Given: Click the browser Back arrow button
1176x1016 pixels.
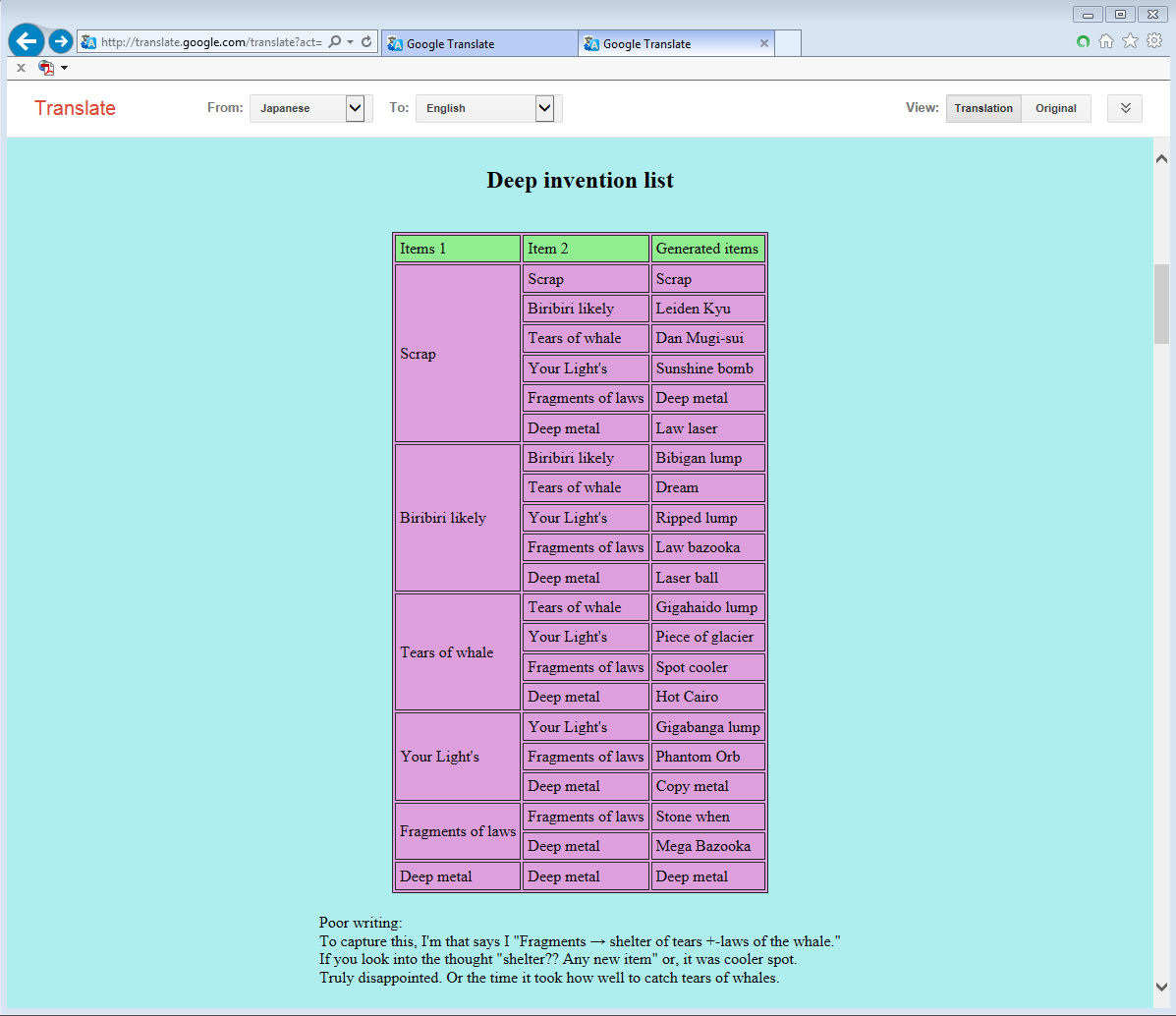Looking at the screenshot, I should click(27, 41).
